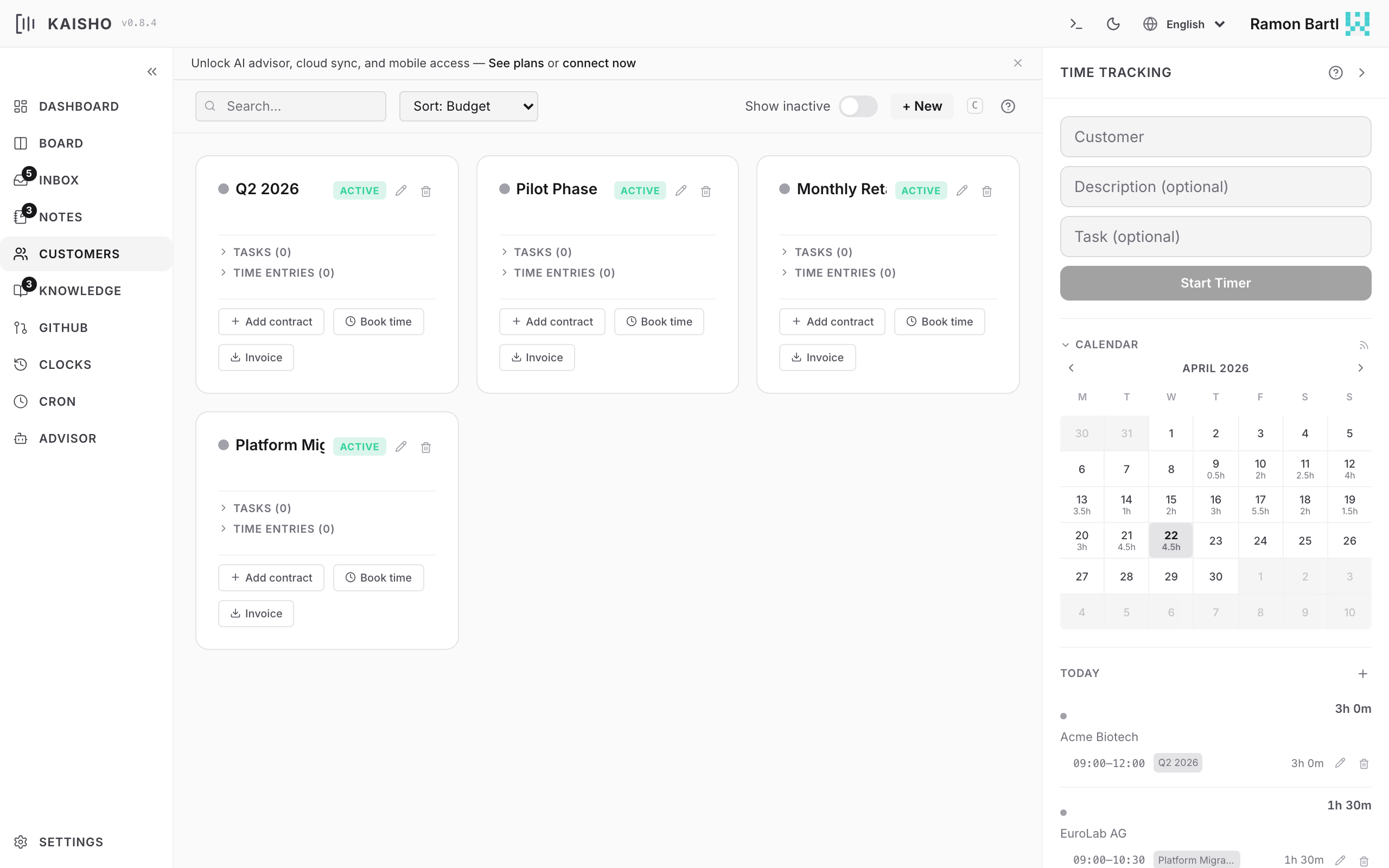Viewport: 1389px width, 868px height.
Task: Toggle Show inactive switch
Action: point(857,106)
